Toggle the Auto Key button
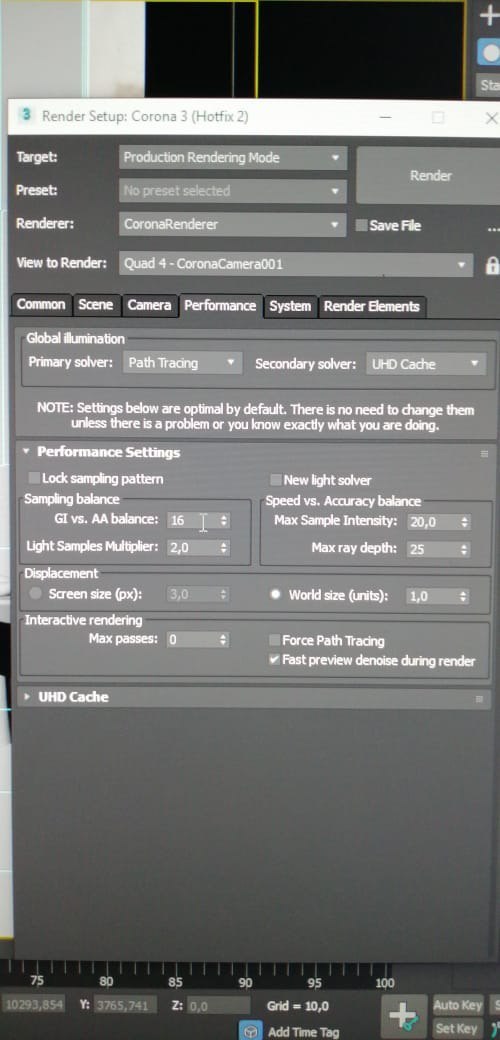The image size is (500, 1040). click(458, 1005)
